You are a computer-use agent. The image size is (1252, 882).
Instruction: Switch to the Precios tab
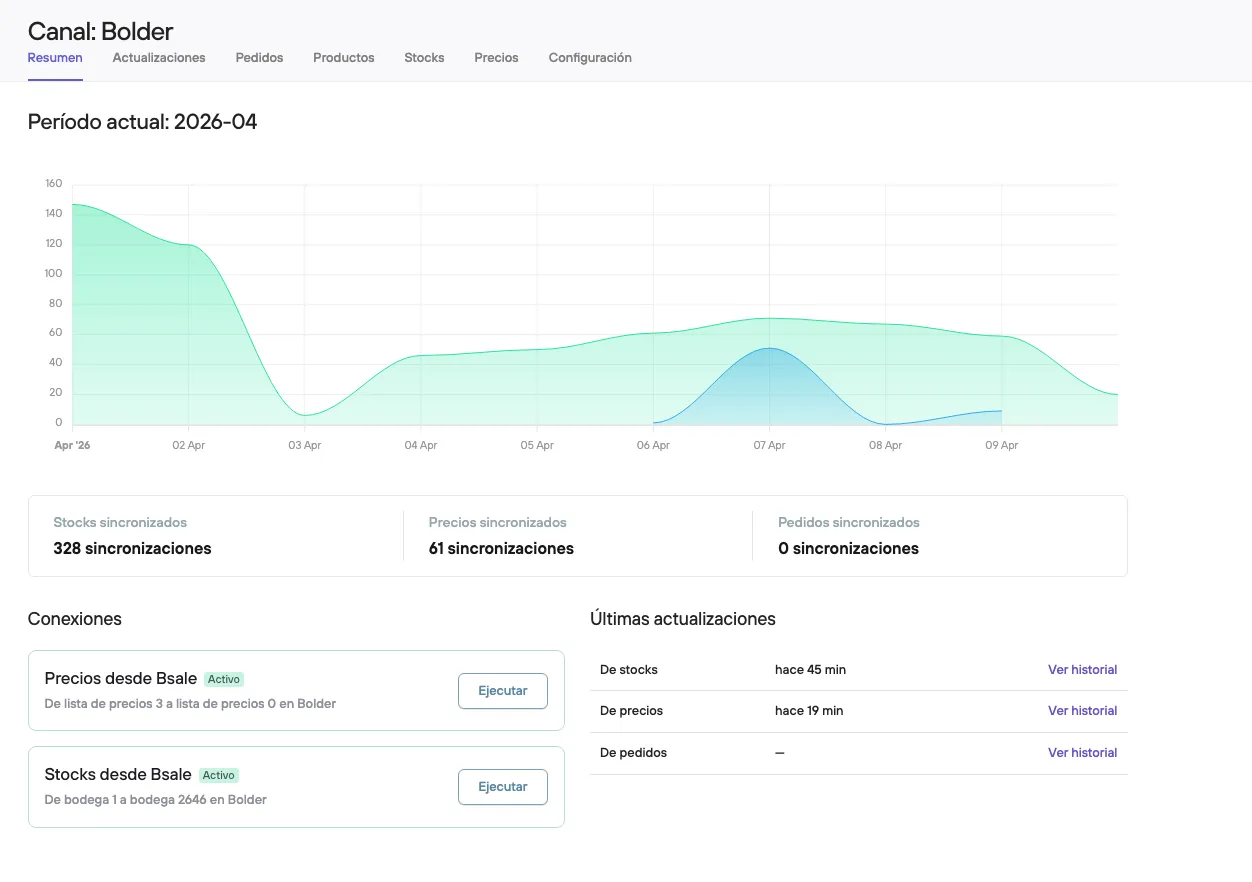pyautogui.click(x=496, y=58)
